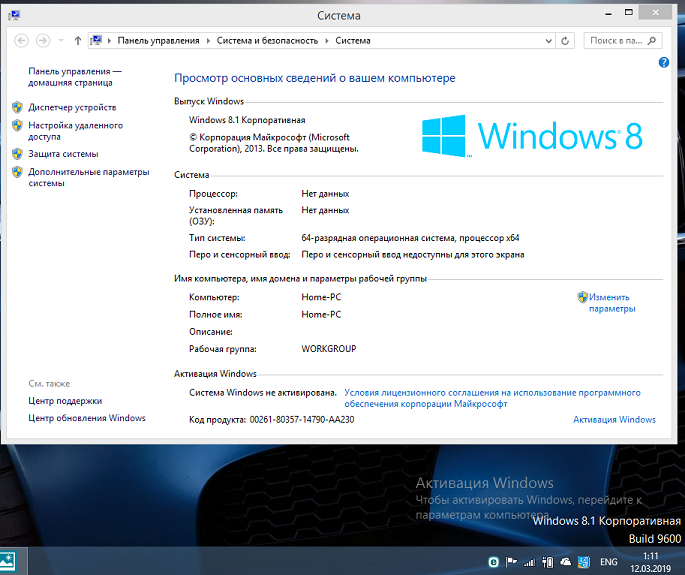Click the window system icon in title bar
685x575 pixels.
pos(14,15)
